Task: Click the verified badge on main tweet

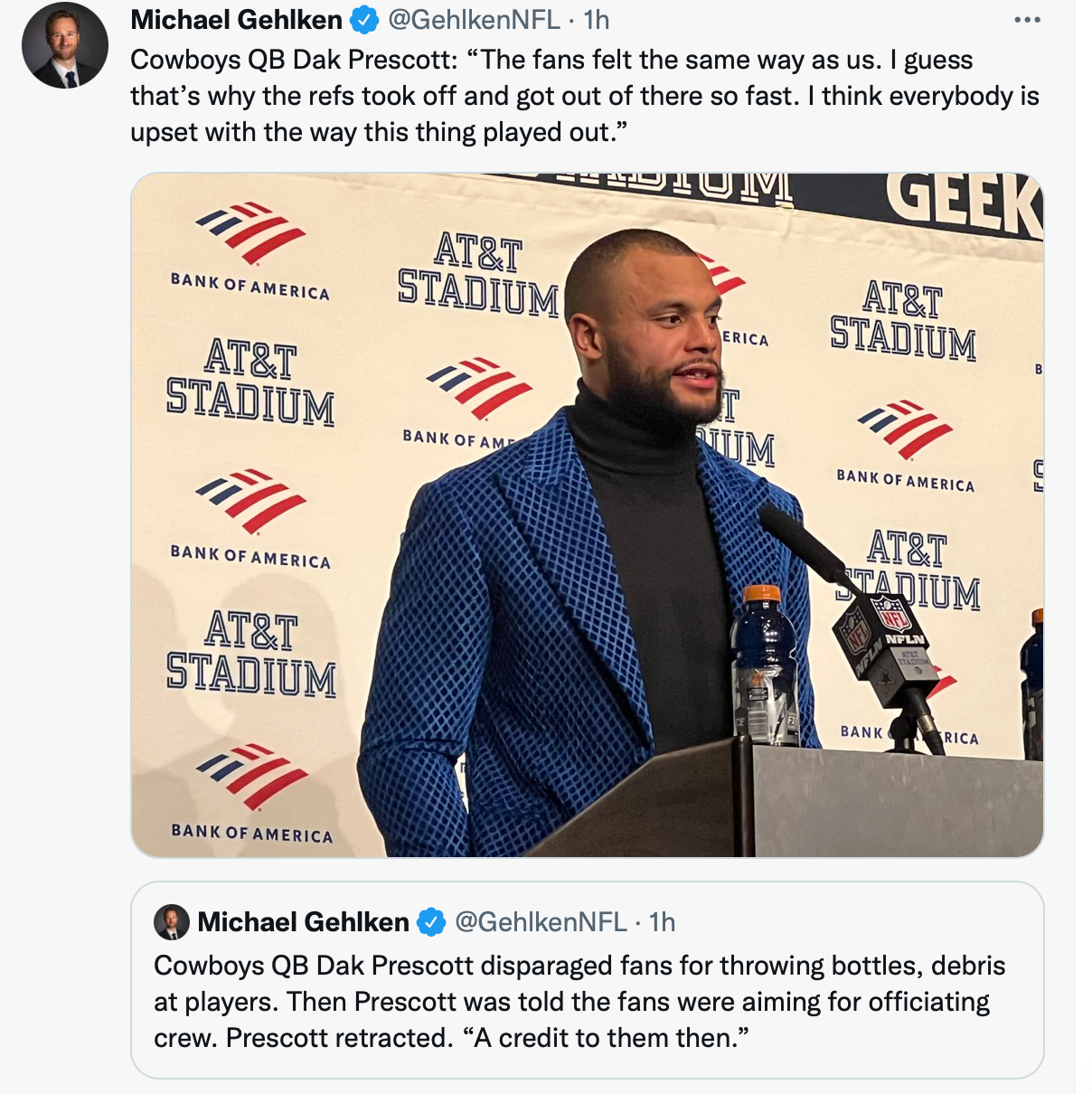Action: pos(364,19)
